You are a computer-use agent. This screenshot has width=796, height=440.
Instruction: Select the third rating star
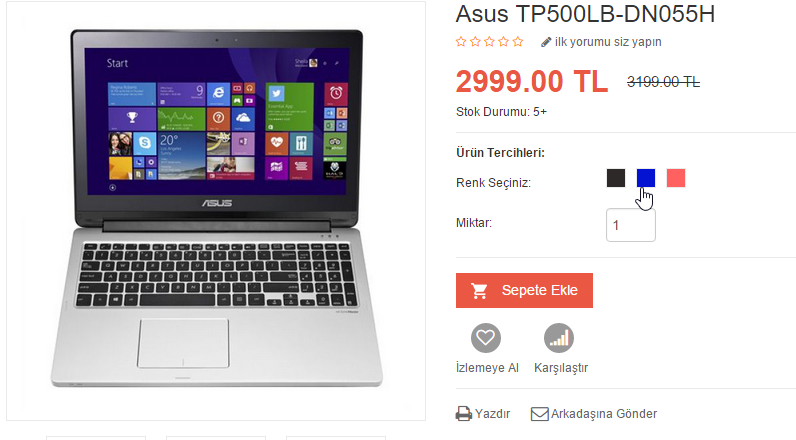(x=489, y=42)
